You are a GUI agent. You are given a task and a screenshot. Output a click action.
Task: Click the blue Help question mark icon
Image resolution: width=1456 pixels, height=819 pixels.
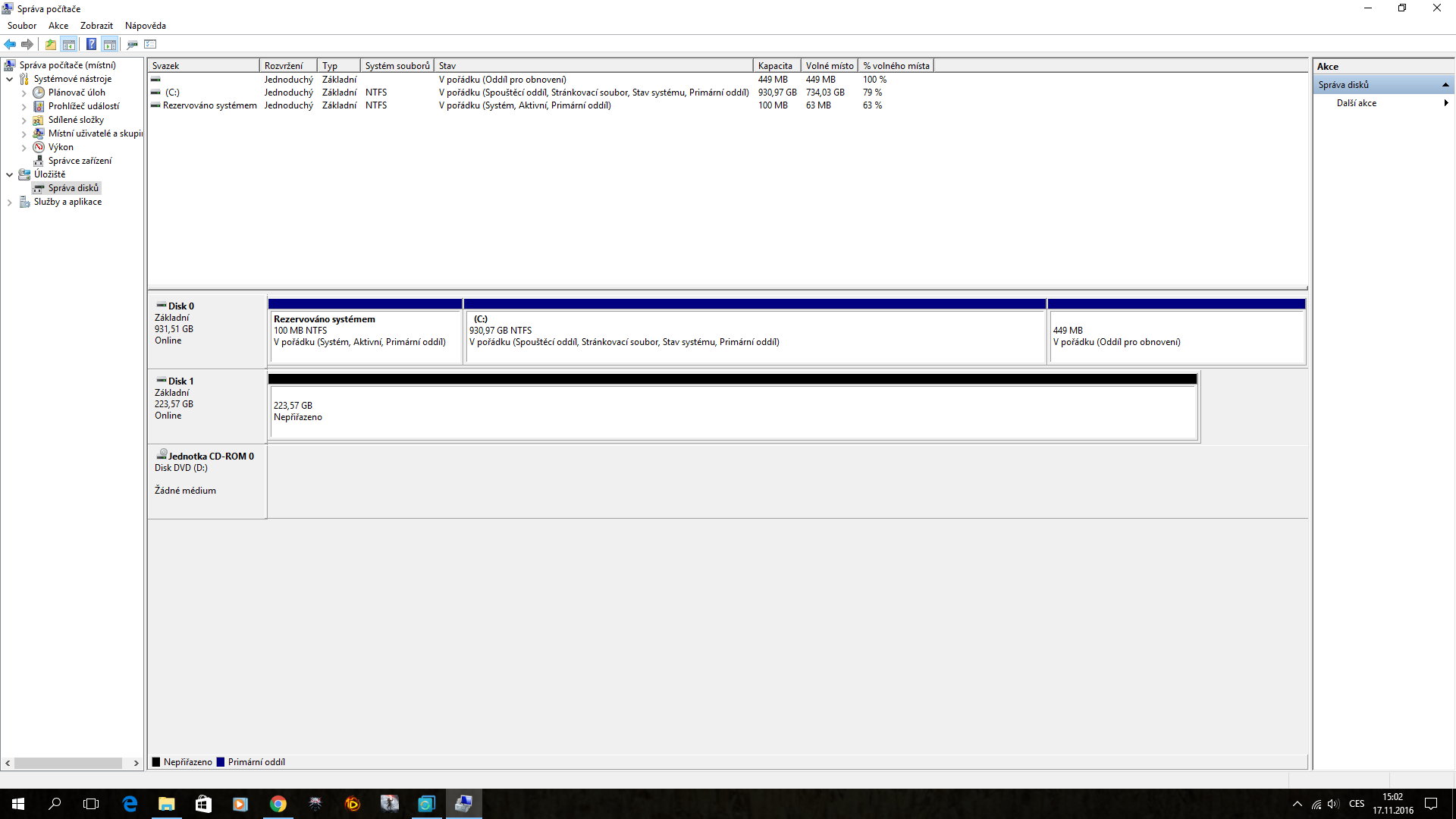pyautogui.click(x=91, y=44)
